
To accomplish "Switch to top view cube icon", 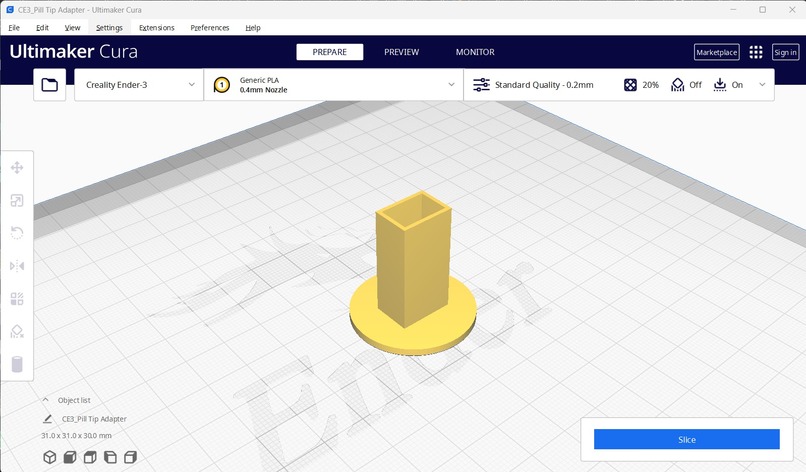I will pyautogui.click(x=90, y=457).
